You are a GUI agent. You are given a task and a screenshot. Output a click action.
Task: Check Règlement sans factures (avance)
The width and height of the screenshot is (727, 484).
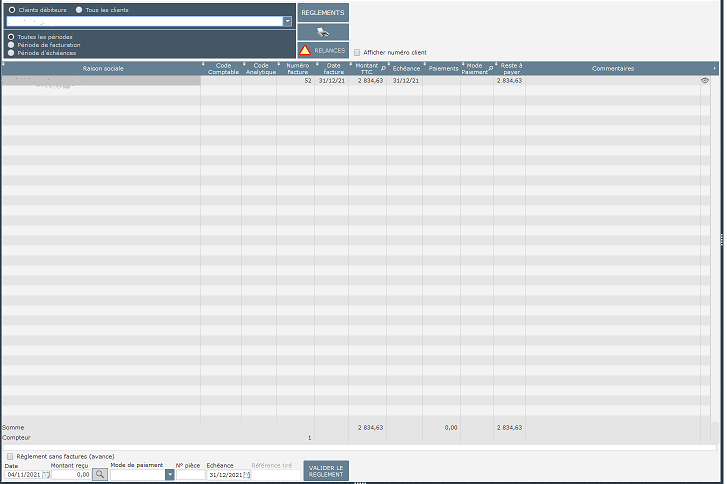pos(10,456)
